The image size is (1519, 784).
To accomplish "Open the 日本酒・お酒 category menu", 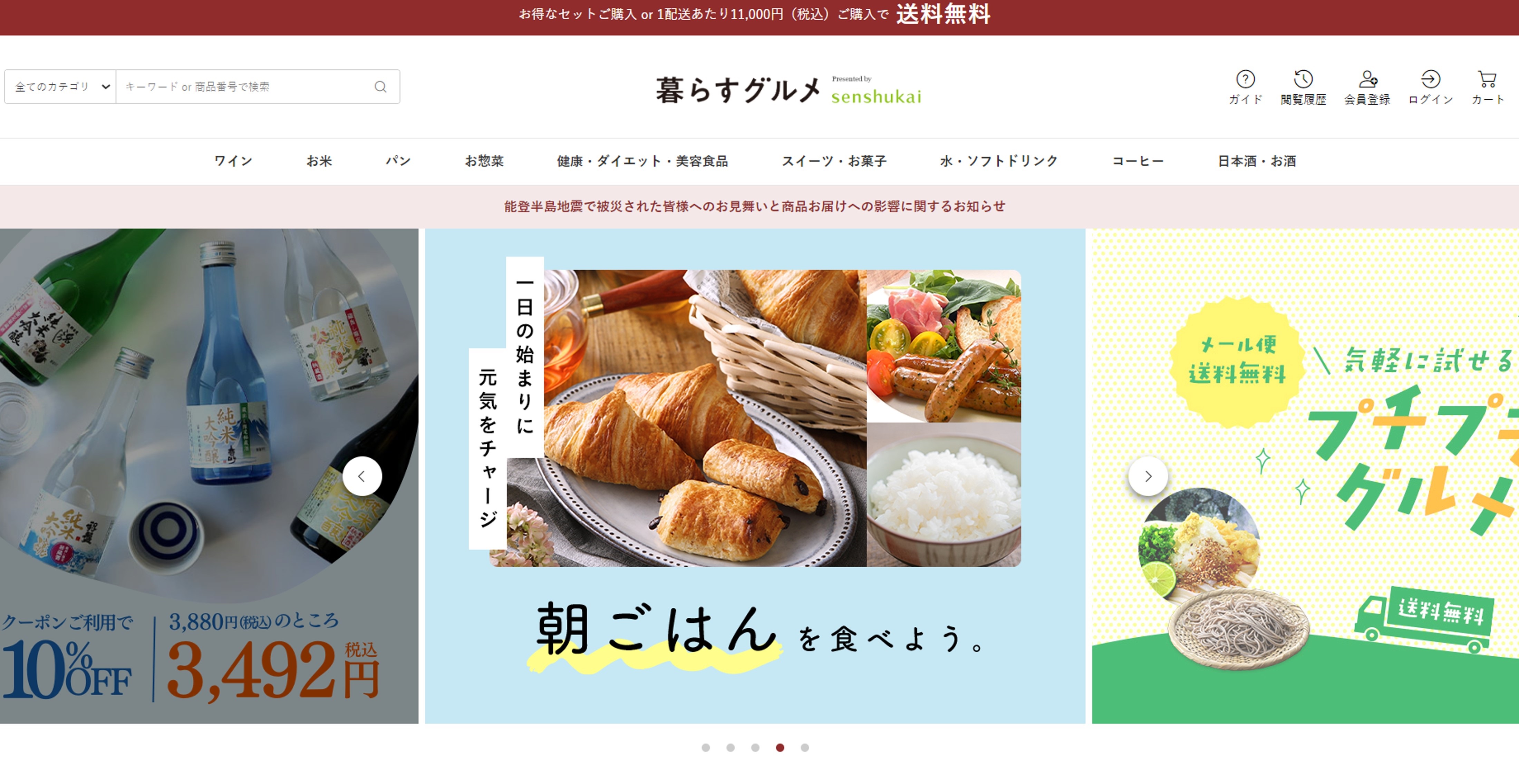I will [1257, 161].
